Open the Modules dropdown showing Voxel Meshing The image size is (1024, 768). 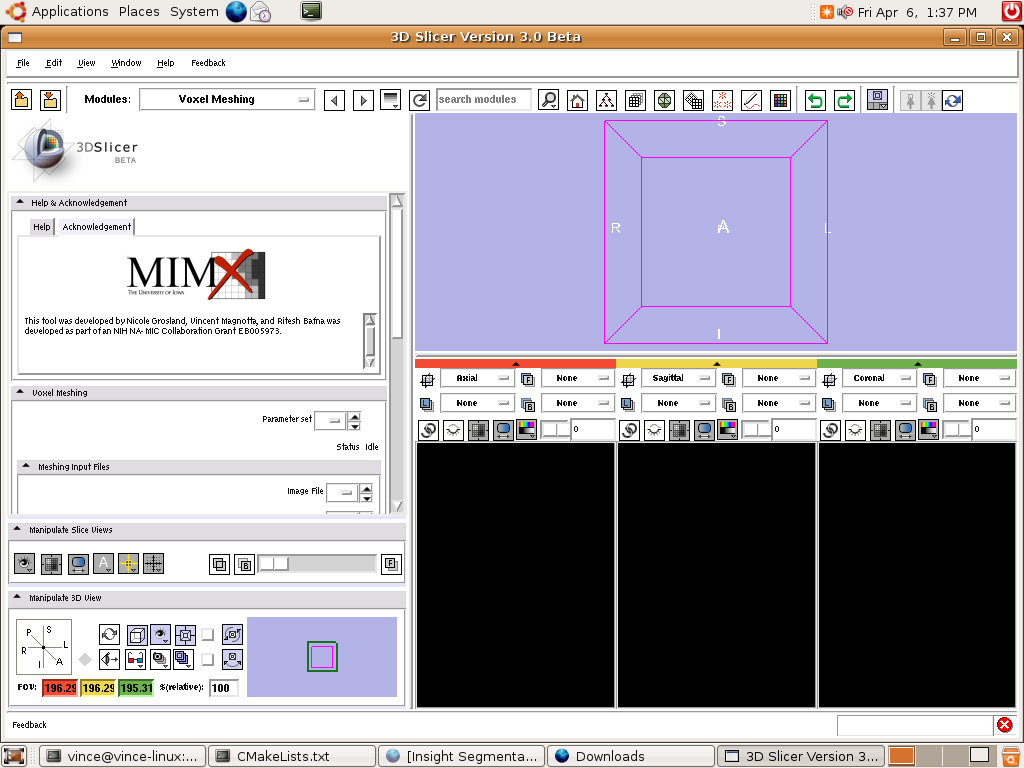point(227,100)
